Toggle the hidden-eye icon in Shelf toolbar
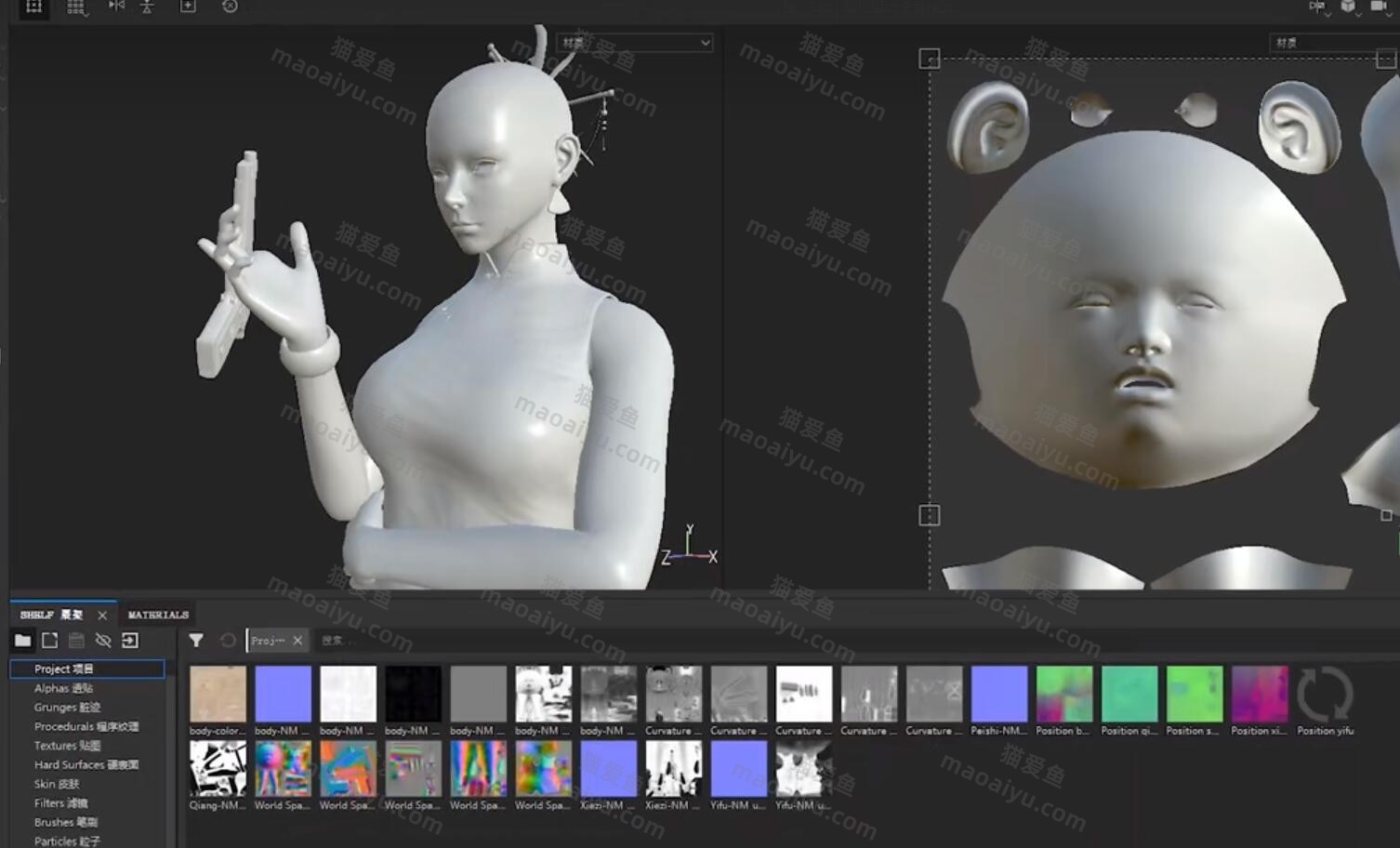The height and width of the screenshot is (848, 1400). [x=103, y=640]
